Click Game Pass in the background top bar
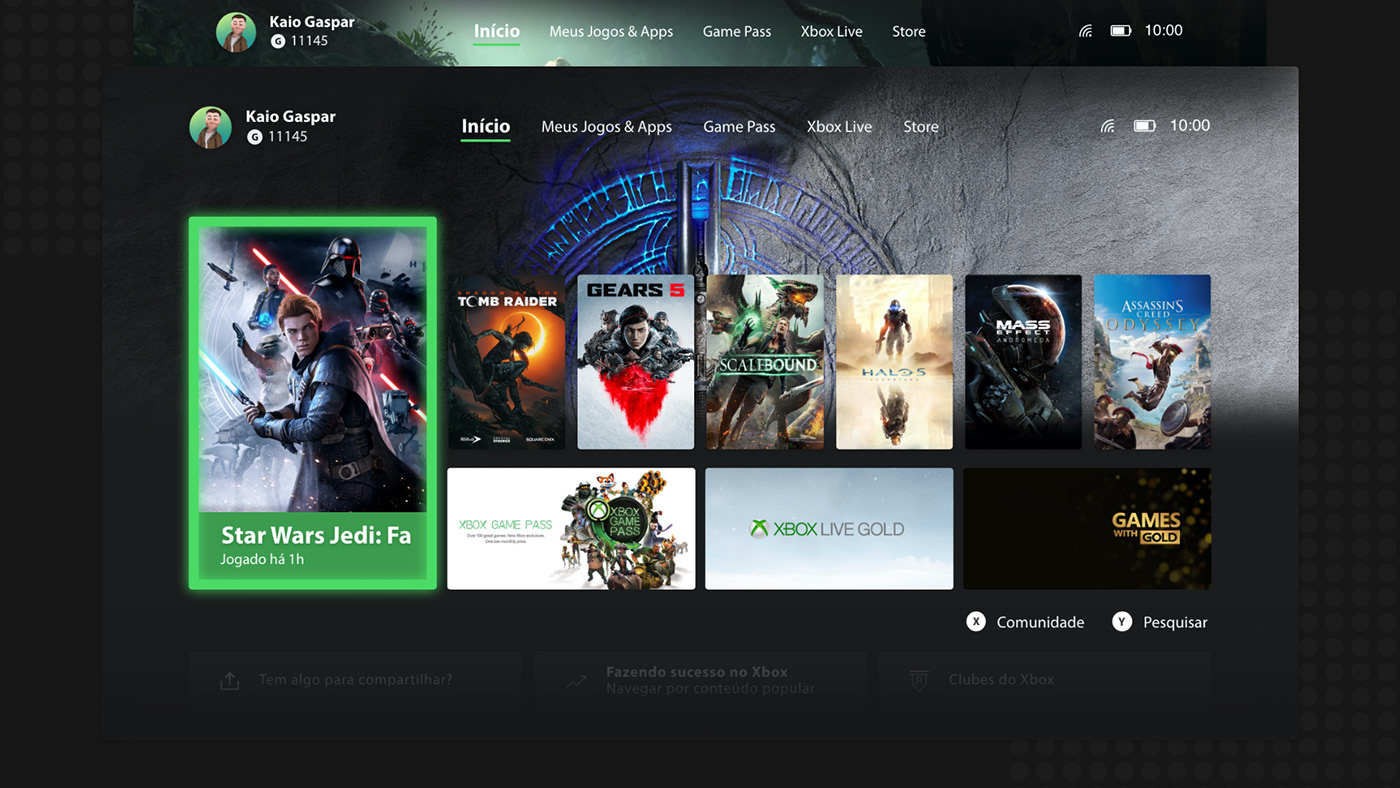 (x=737, y=32)
